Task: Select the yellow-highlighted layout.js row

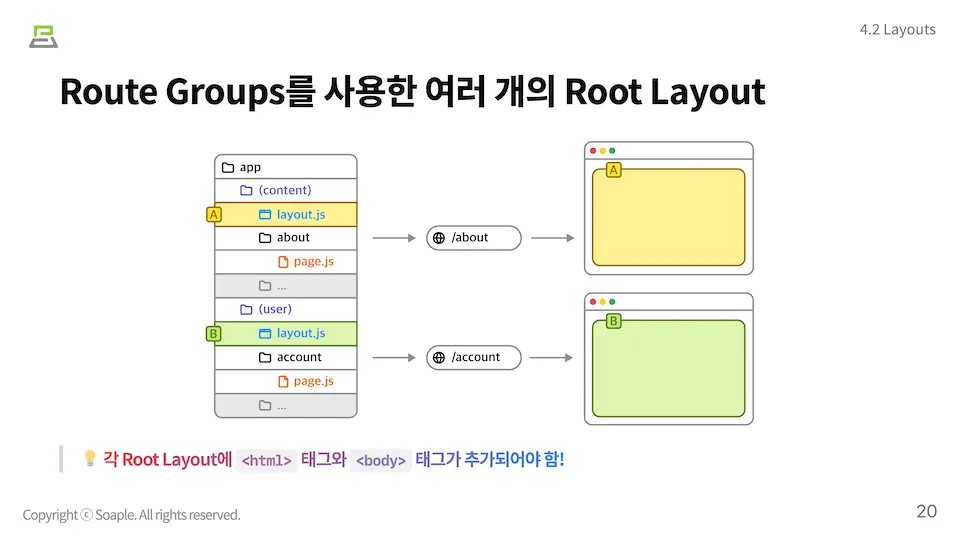Action: [x=286, y=215]
